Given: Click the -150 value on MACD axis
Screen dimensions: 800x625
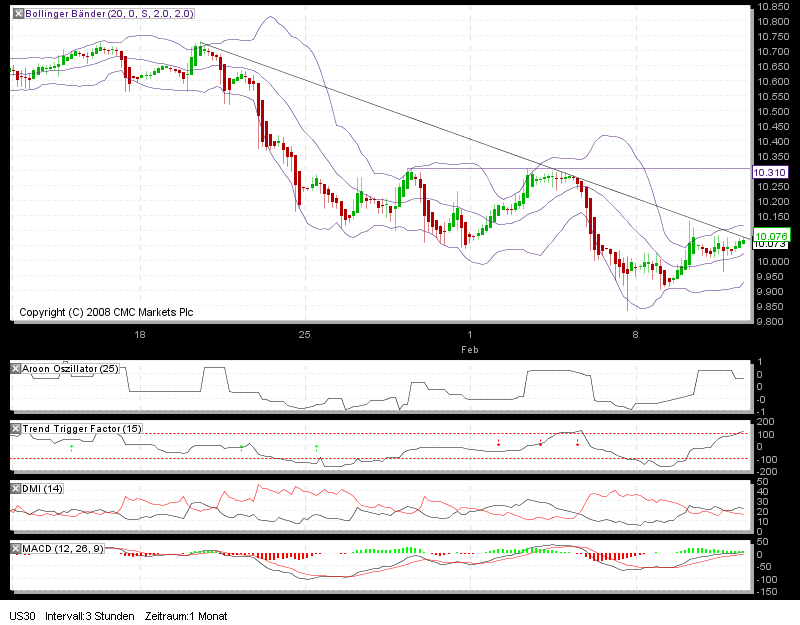Looking at the screenshot, I should click(766, 592).
